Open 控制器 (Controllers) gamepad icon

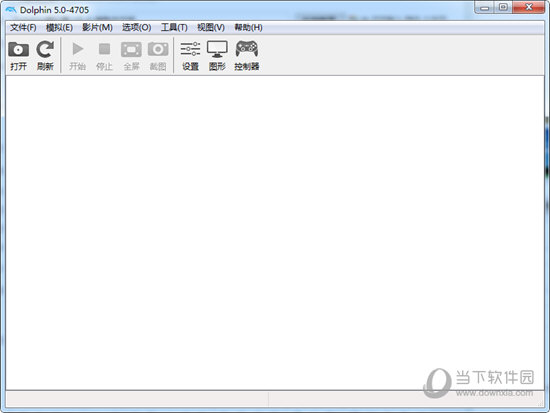[247, 49]
